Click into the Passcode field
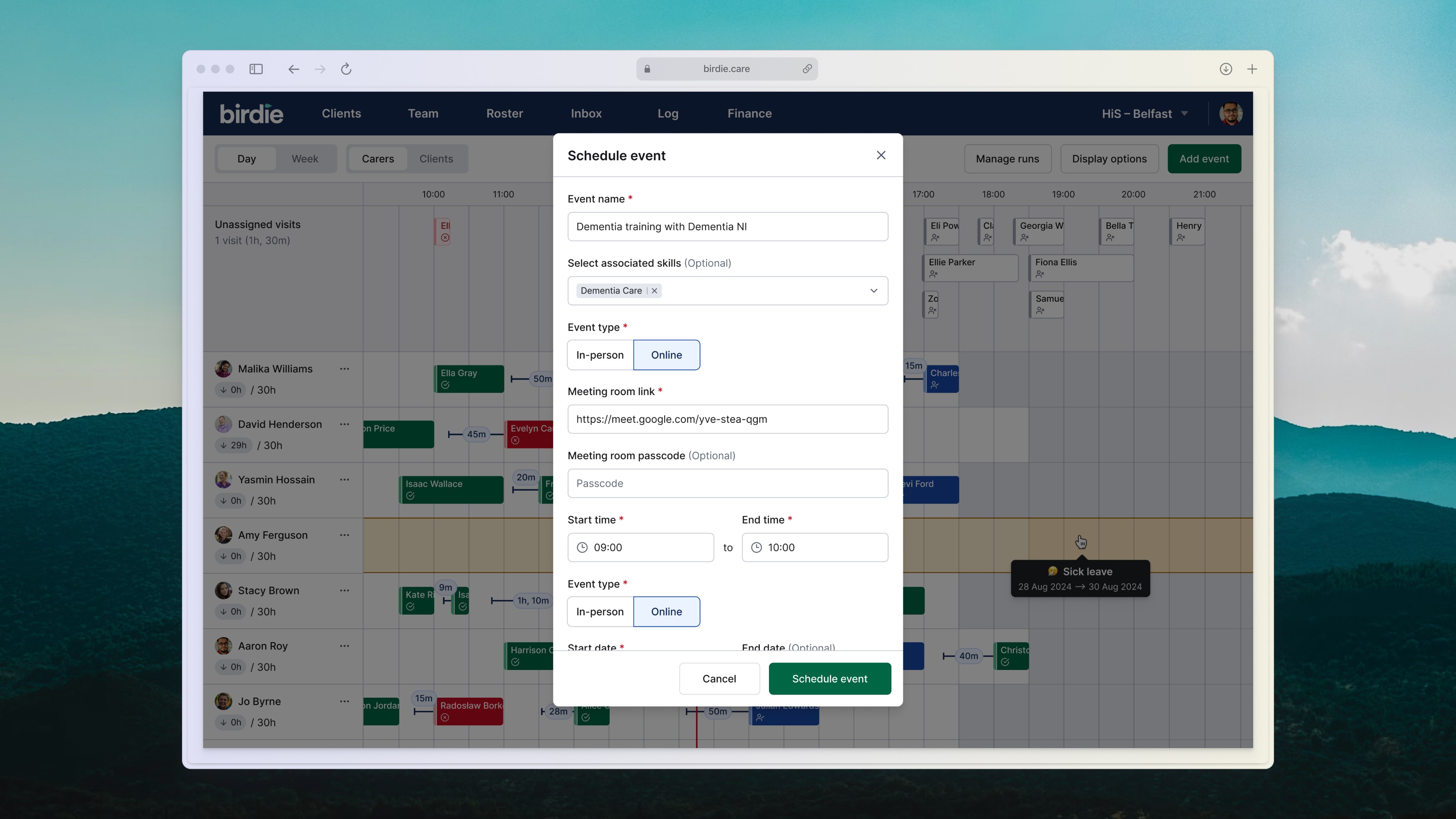Viewport: 1456px width, 819px height. click(x=728, y=483)
